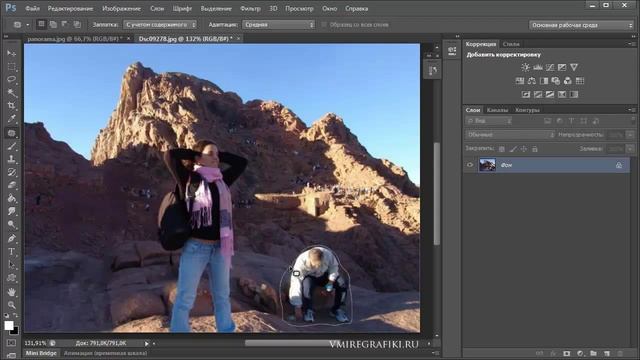Open the Фильтр menu
Image resolution: width=640 pixels, height=360 pixels.
[x=250, y=9]
